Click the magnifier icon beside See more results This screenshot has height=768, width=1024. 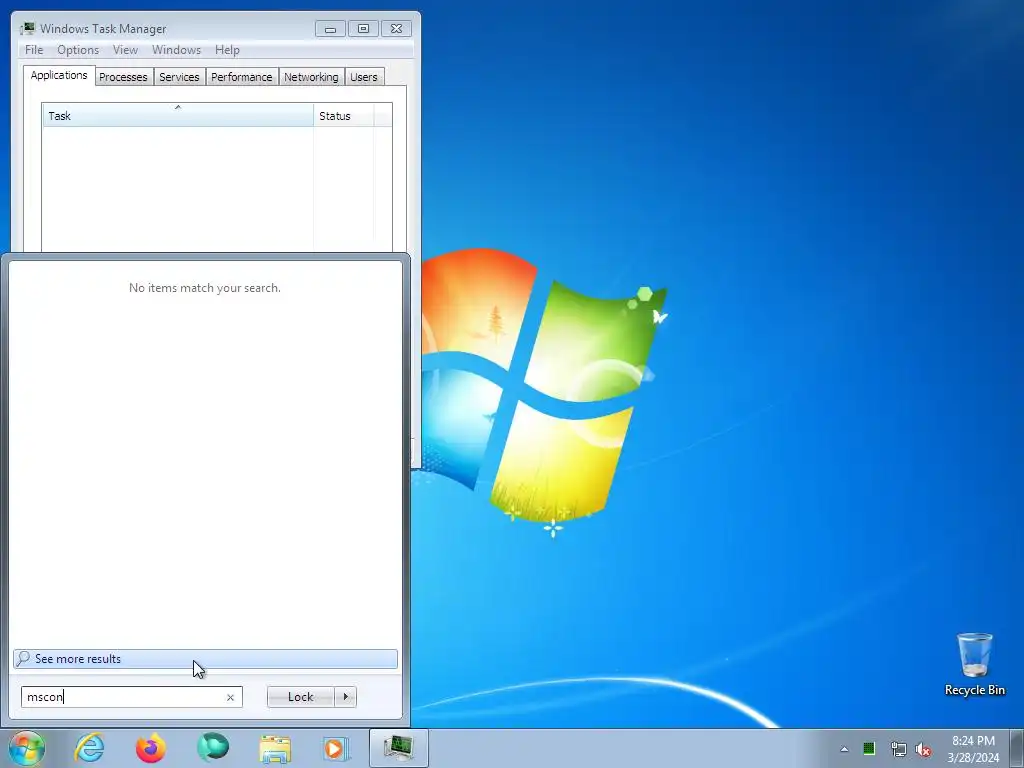23,658
